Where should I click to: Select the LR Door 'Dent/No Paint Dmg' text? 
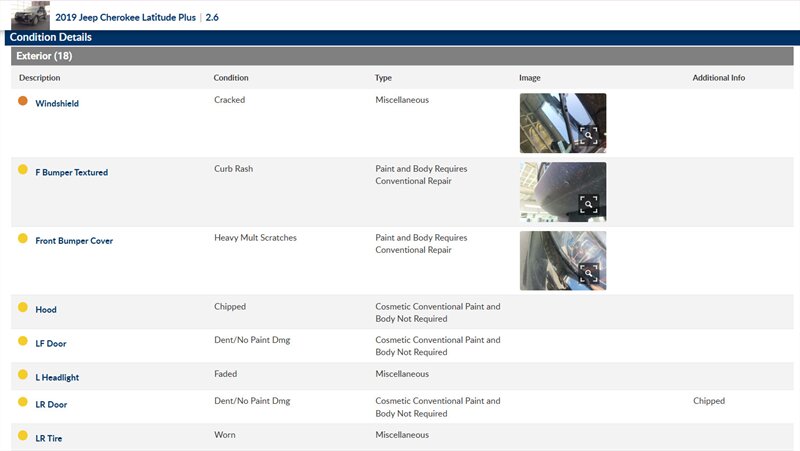click(252, 401)
